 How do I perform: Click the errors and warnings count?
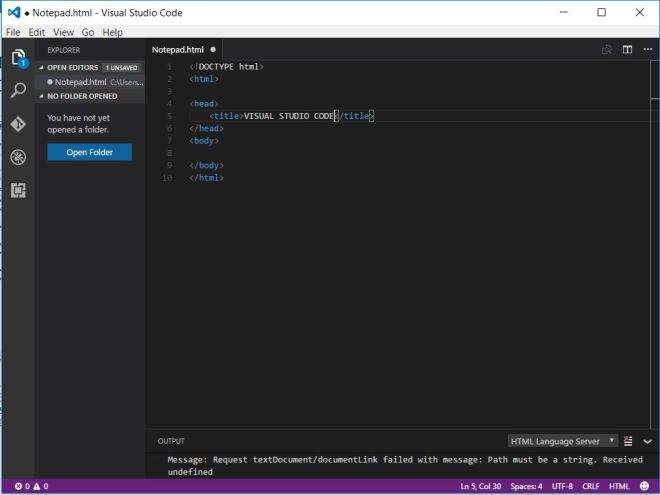coord(31,486)
